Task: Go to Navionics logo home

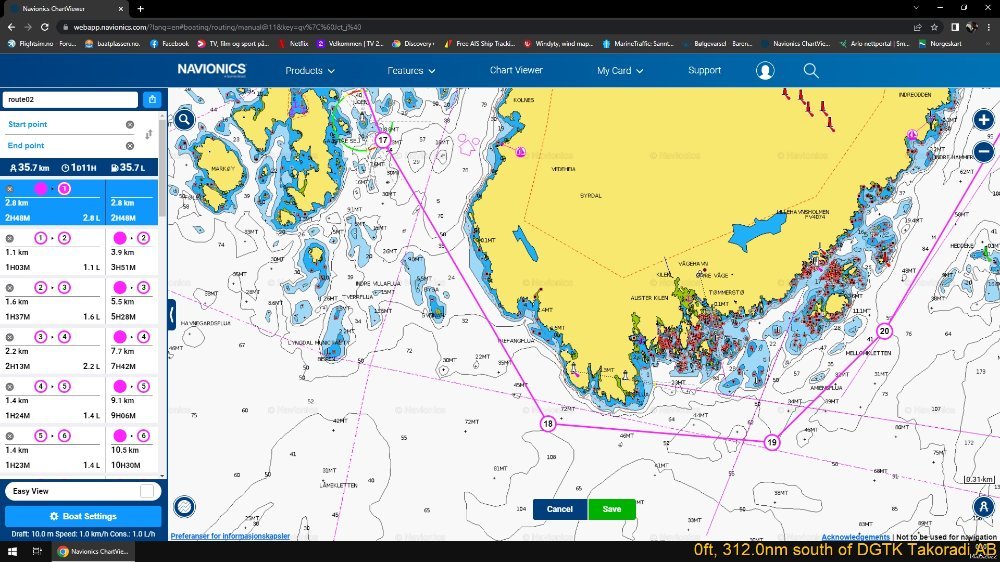Action: [211, 70]
